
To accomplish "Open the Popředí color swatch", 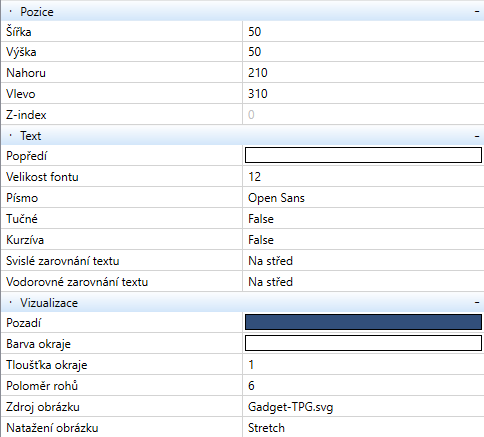I will 363,155.
